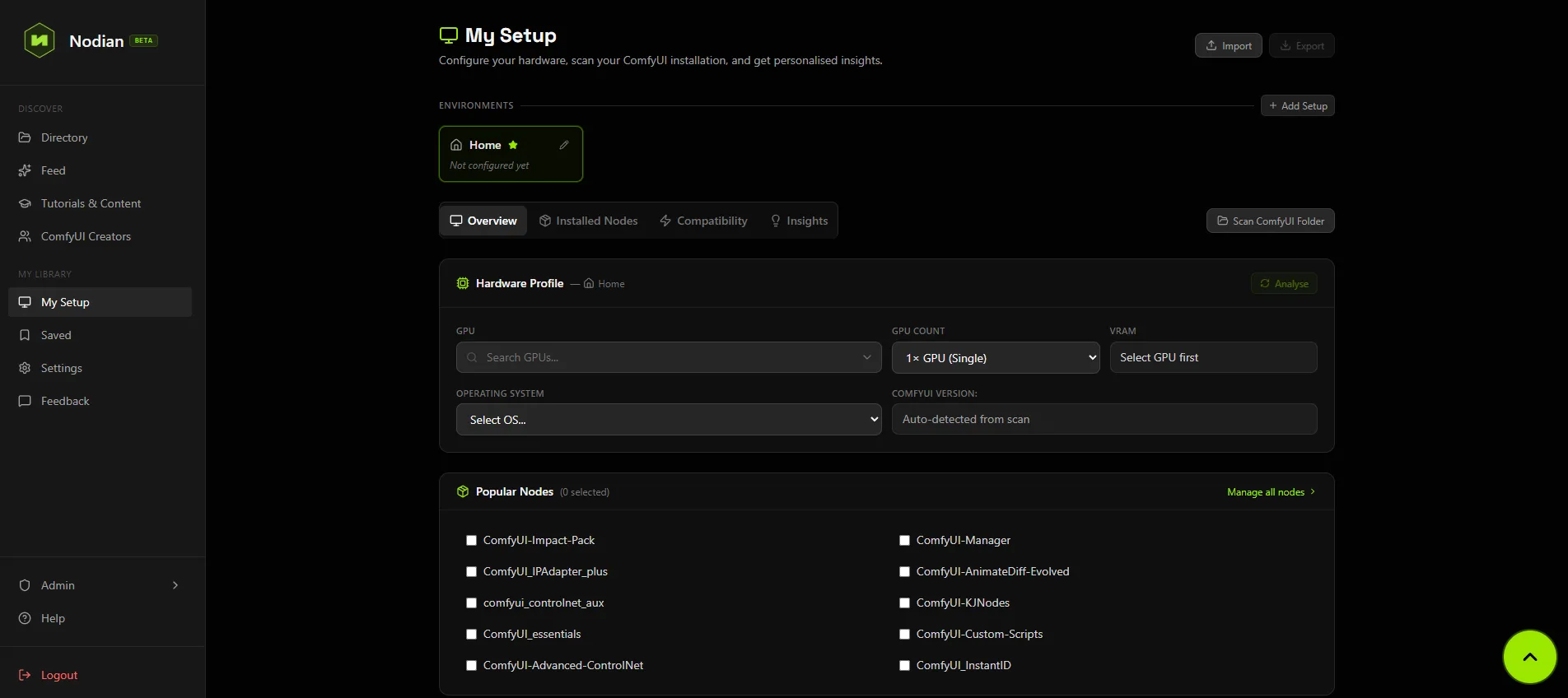Click the Feedback speech bubble icon

[x=25, y=401]
